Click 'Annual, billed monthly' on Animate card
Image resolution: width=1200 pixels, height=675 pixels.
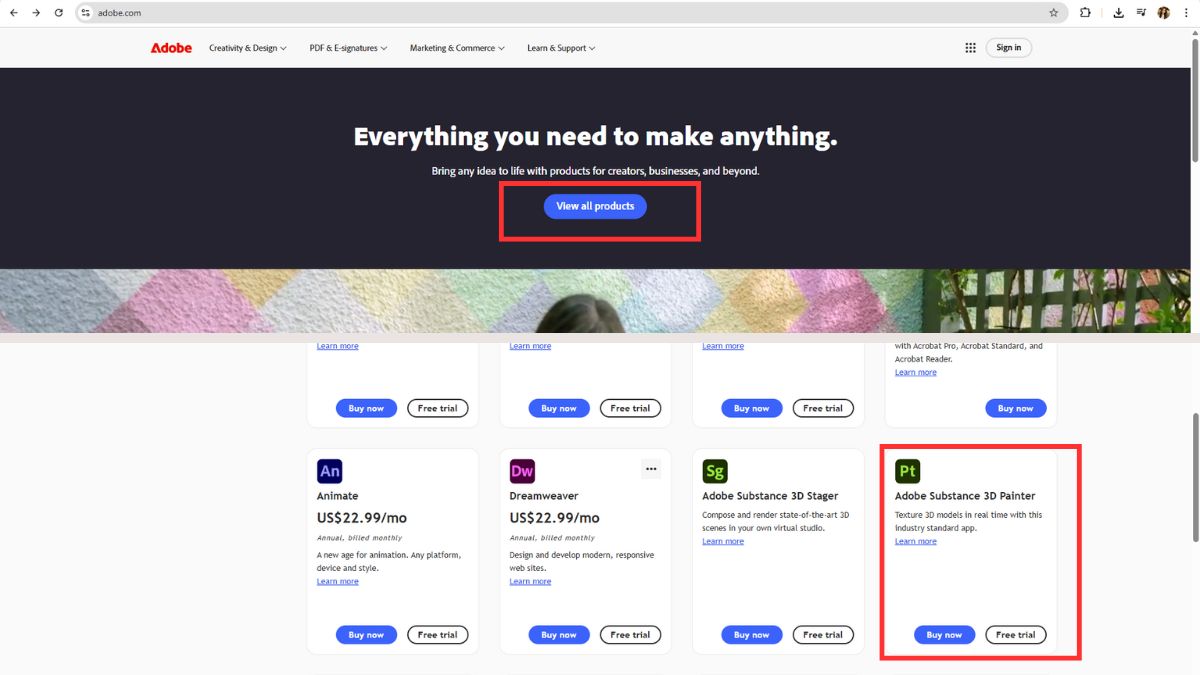(x=359, y=538)
